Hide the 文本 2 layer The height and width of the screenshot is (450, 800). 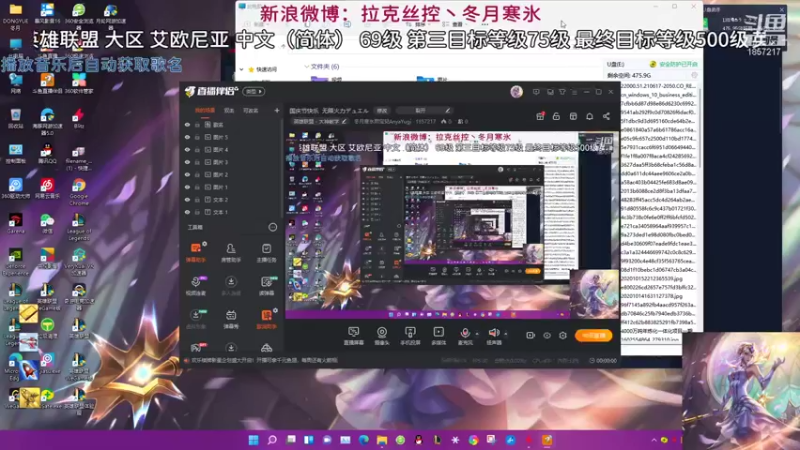187,199
